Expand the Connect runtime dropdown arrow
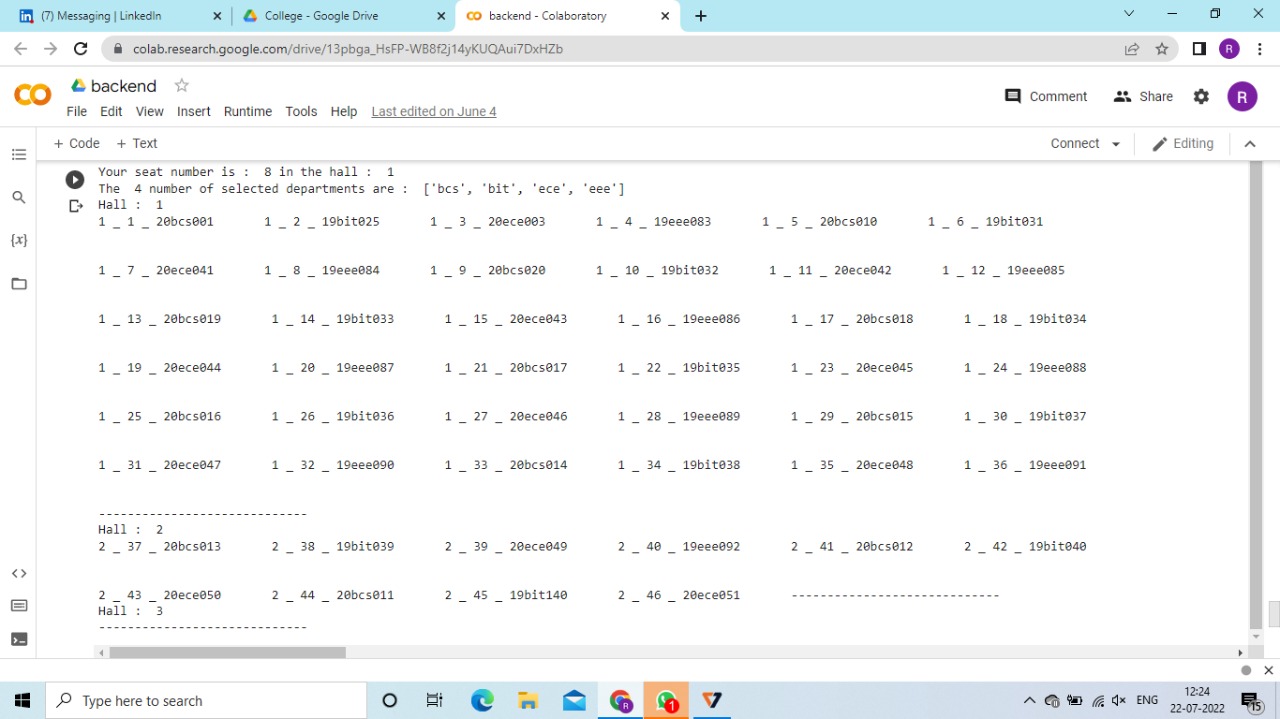Viewport: 1280px width, 719px height. [x=1115, y=144]
